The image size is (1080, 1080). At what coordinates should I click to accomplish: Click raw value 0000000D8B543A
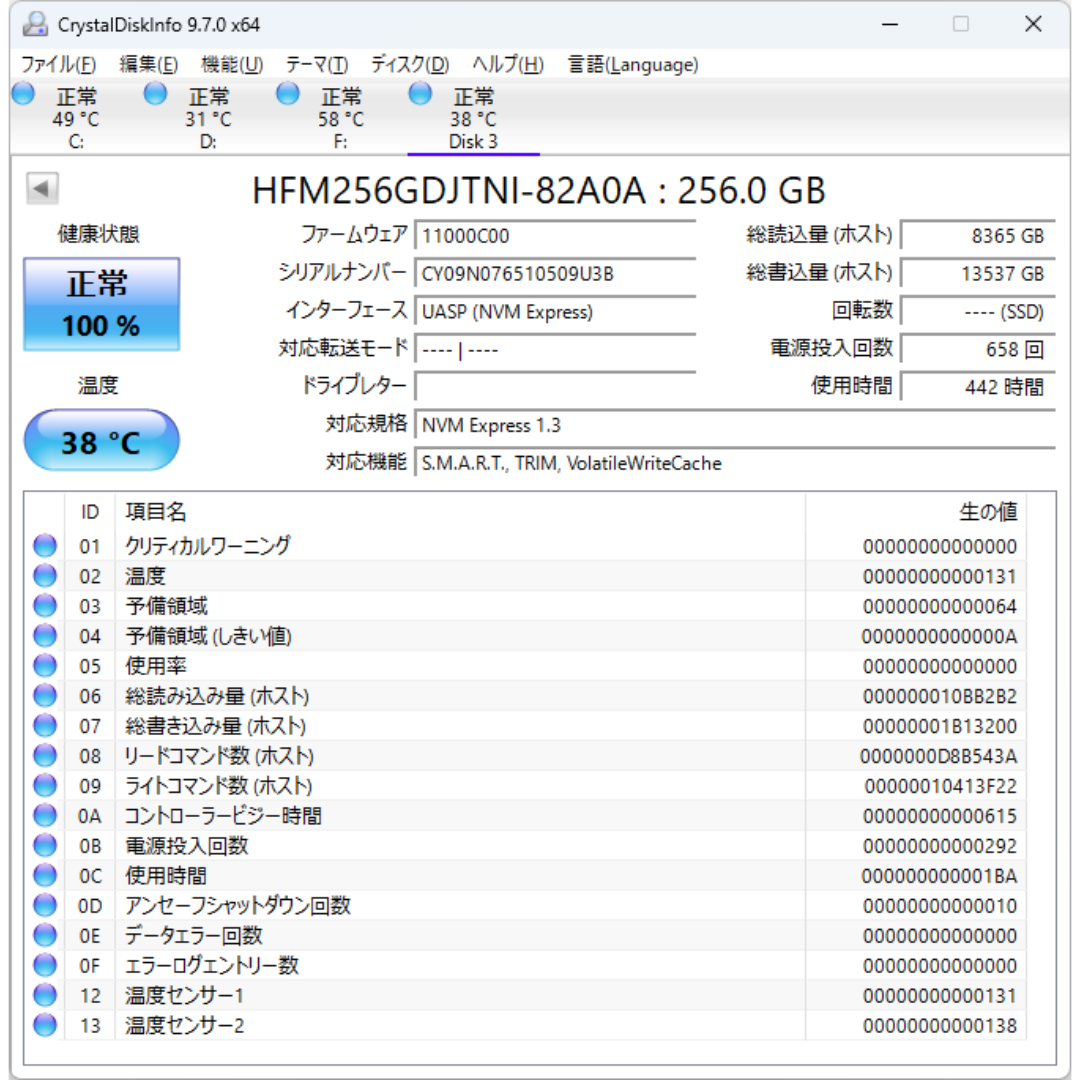[938, 756]
